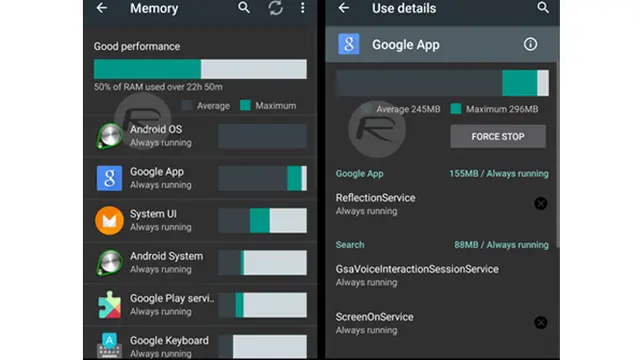Tap the Memory screen title

(154, 8)
